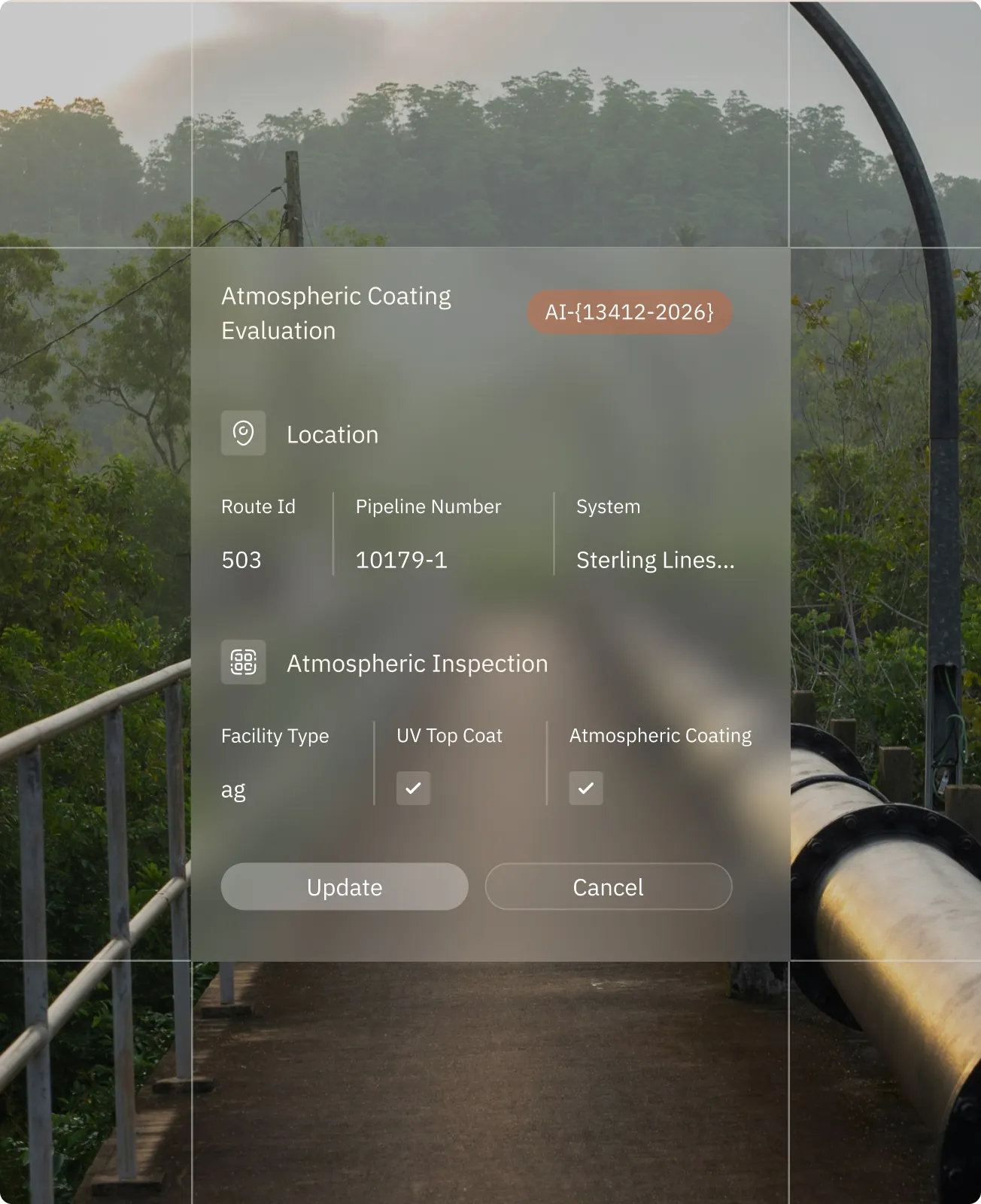This screenshot has height=1204, width=981.
Task: Click the Facility Type label
Action: tap(275, 736)
